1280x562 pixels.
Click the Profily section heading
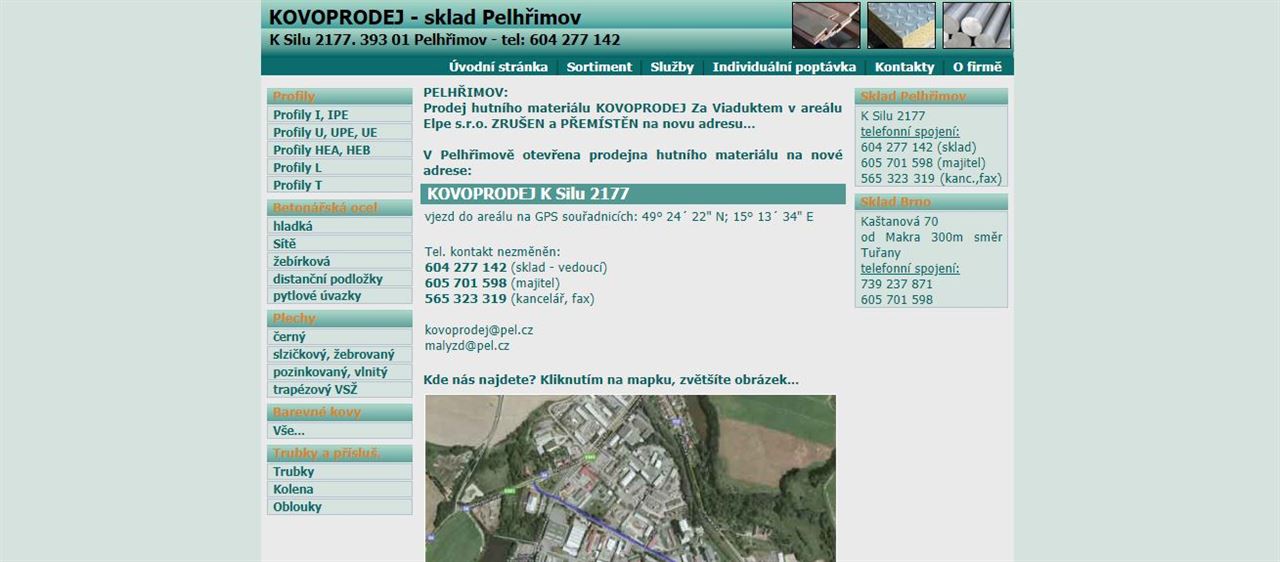pyautogui.click(x=339, y=96)
